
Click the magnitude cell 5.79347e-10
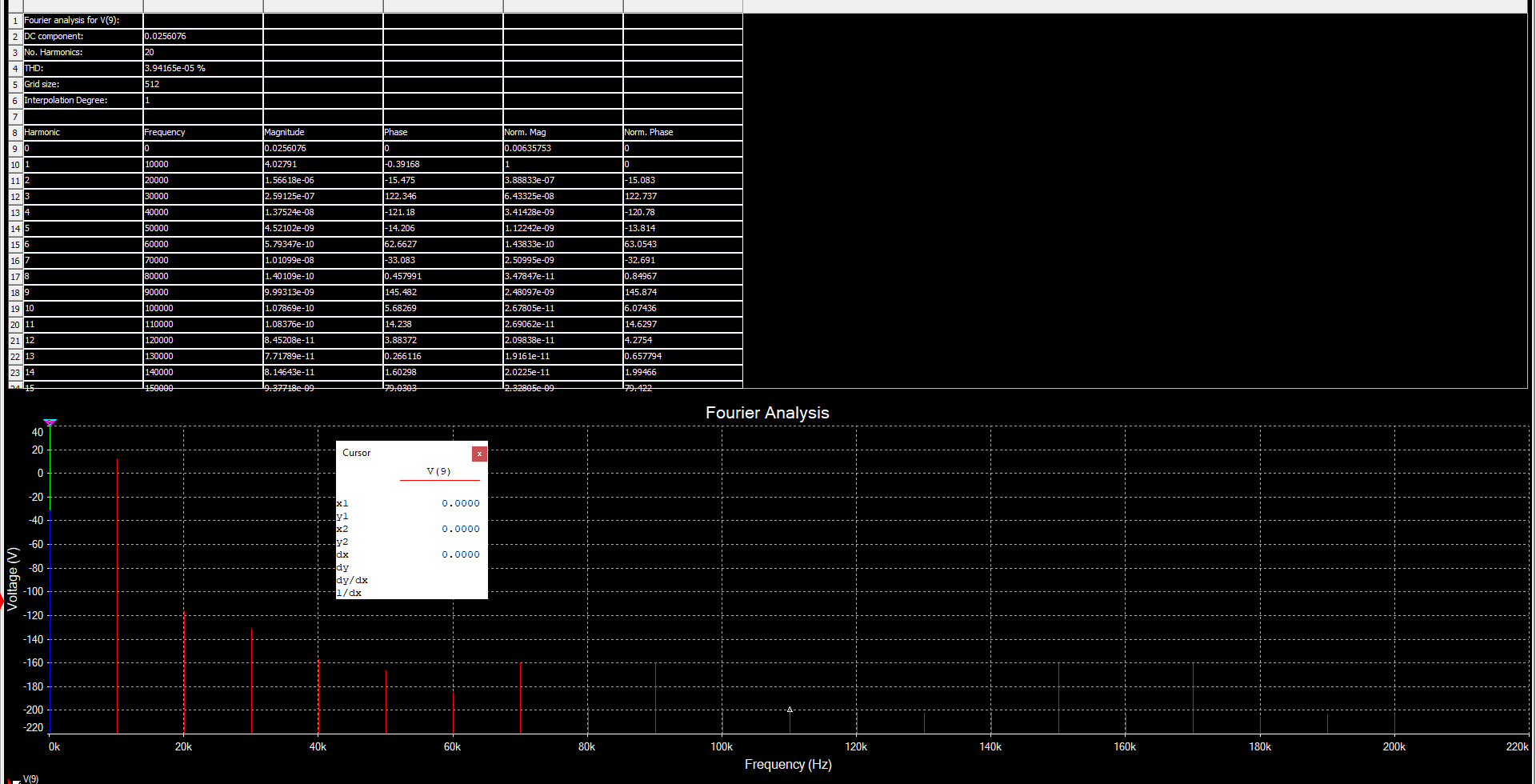click(323, 245)
